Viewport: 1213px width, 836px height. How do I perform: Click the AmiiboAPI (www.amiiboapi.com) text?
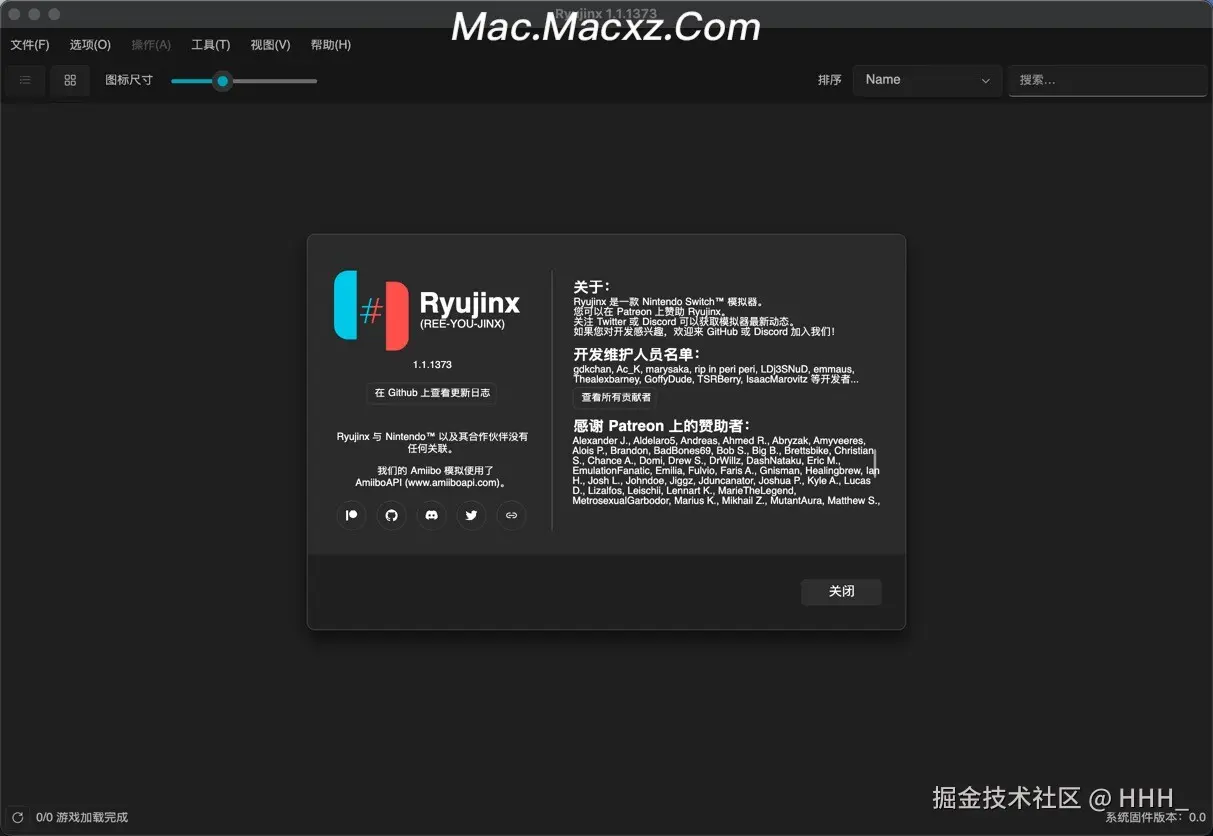[x=430, y=482]
